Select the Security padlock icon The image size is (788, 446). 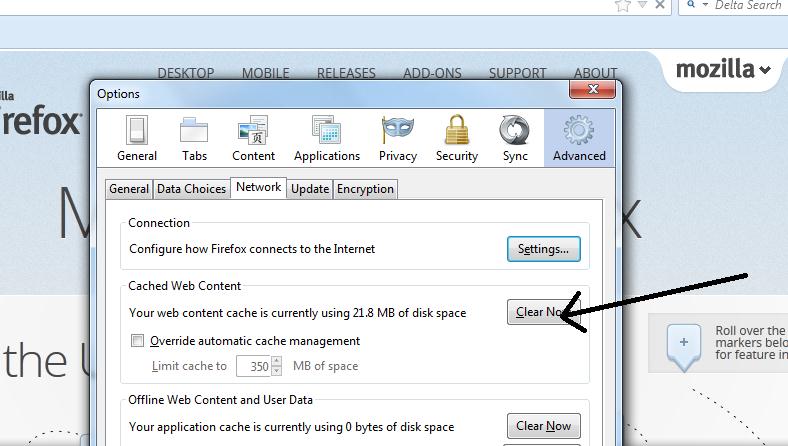(x=457, y=138)
